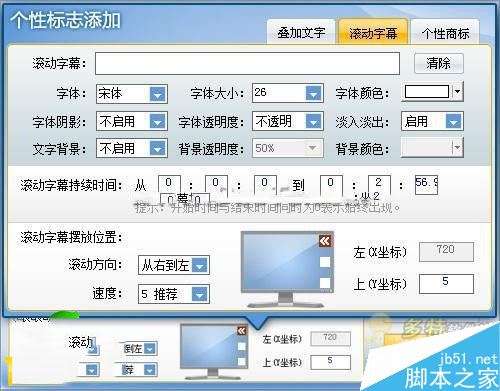Click the 上(Y坐标) field showing 5
Viewport: 500px width, 391px height.
click(446, 284)
